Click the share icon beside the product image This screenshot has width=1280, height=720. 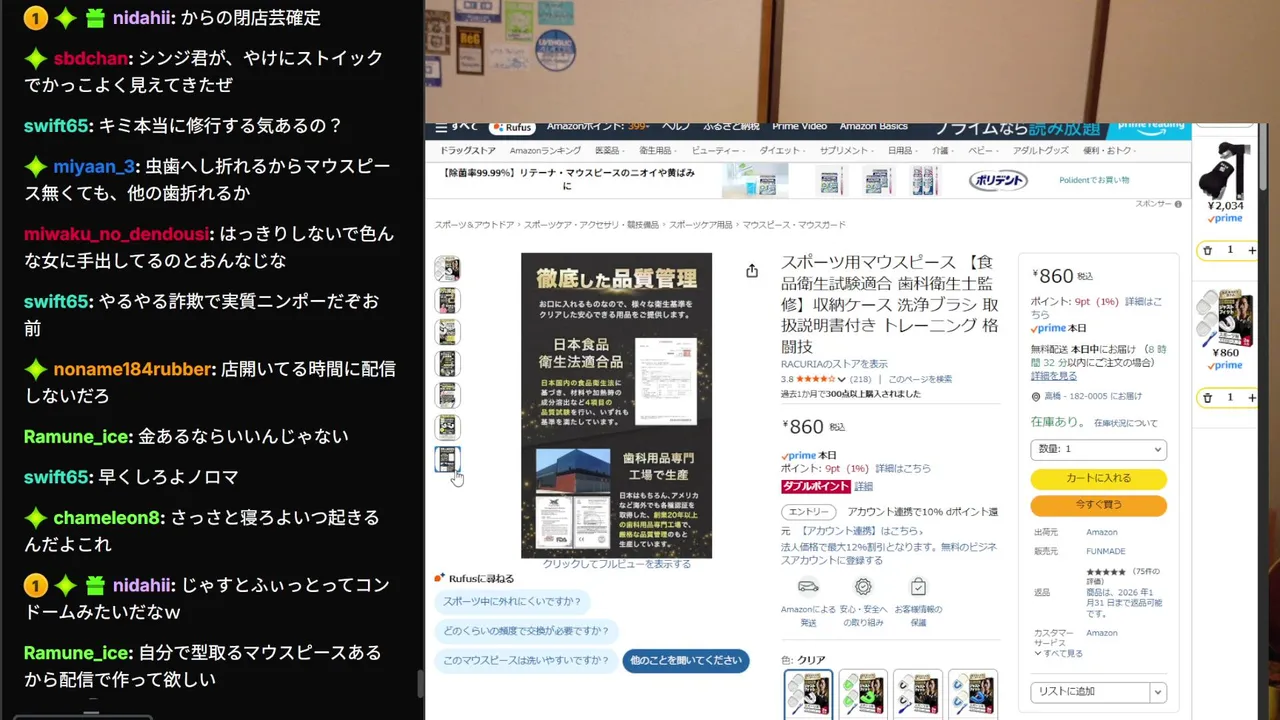752,270
